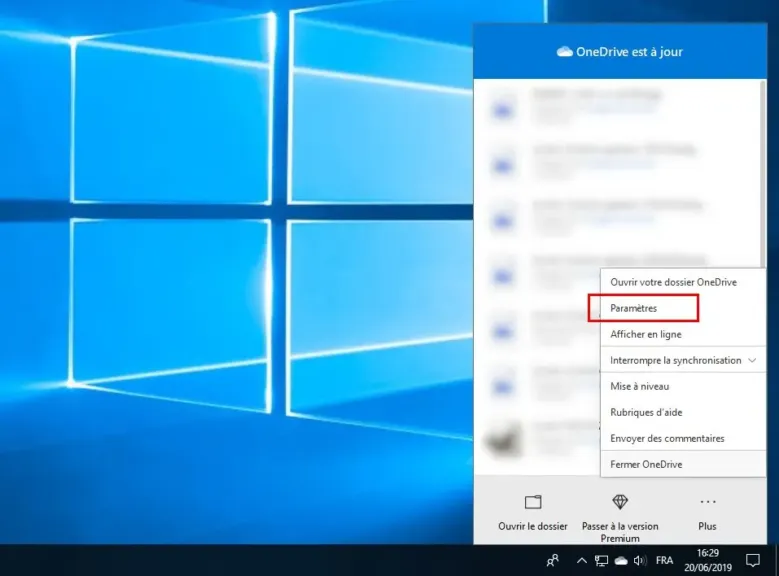
Task: Open the Plus three-dots menu
Action: tap(707, 502)
